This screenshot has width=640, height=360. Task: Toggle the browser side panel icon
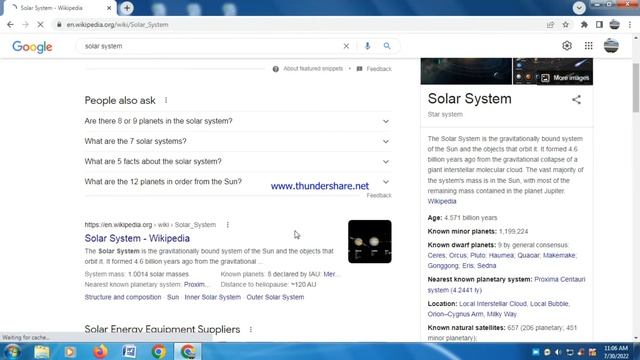point(599,24)
